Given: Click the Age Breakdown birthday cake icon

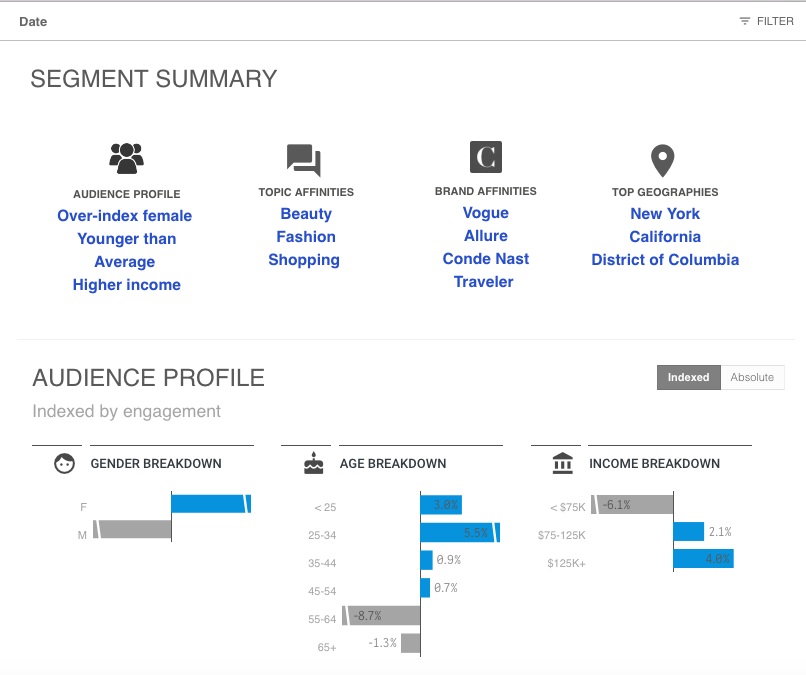Looking at the screenshot, I should (x=314, y=464).
